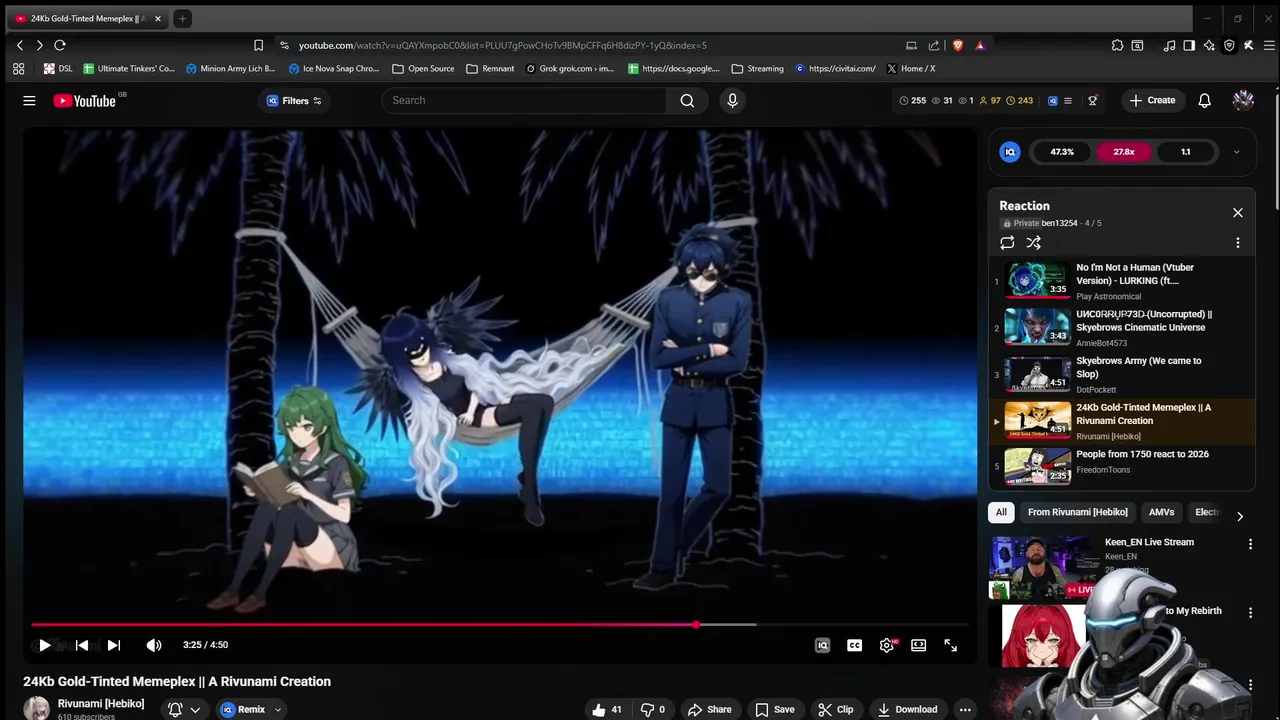Open the account avatar menu
Screen dimensions: 1280x720
coord(1243,100)
